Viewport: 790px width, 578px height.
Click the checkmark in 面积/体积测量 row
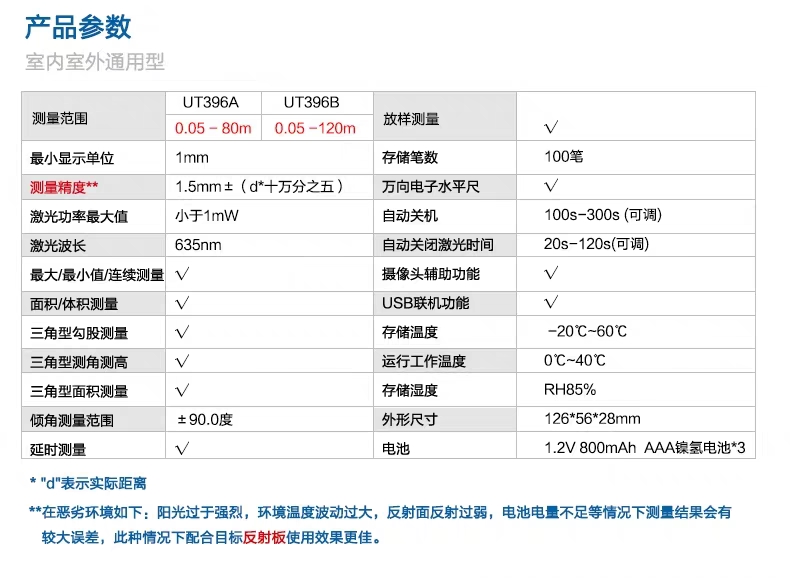click(182, 303)
